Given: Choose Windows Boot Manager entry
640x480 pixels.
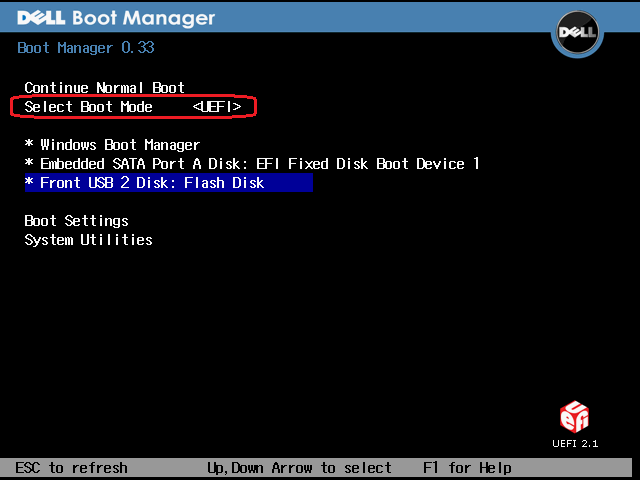Looking at the screenshot, I should pyautogui.click(x=119, y=146).
